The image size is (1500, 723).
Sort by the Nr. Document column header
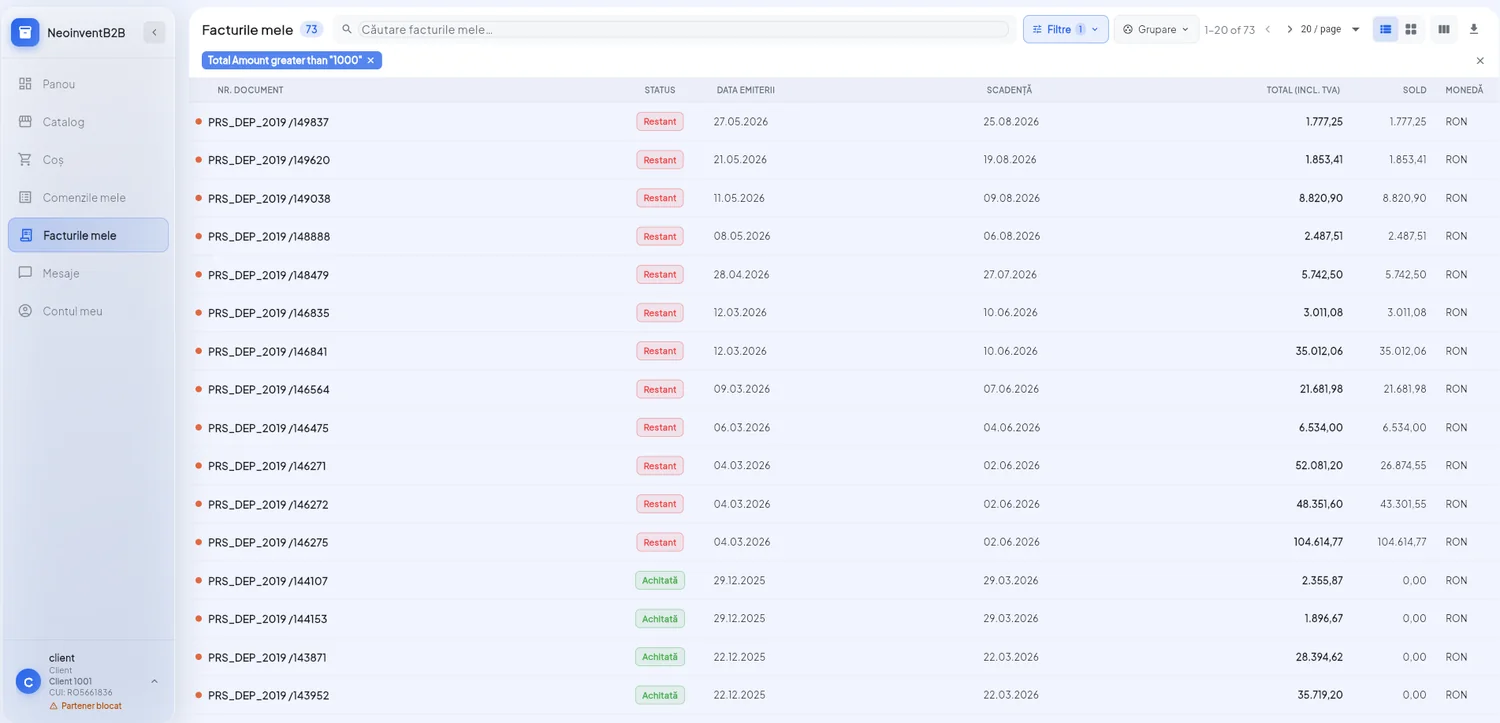[x=250, y=90]
